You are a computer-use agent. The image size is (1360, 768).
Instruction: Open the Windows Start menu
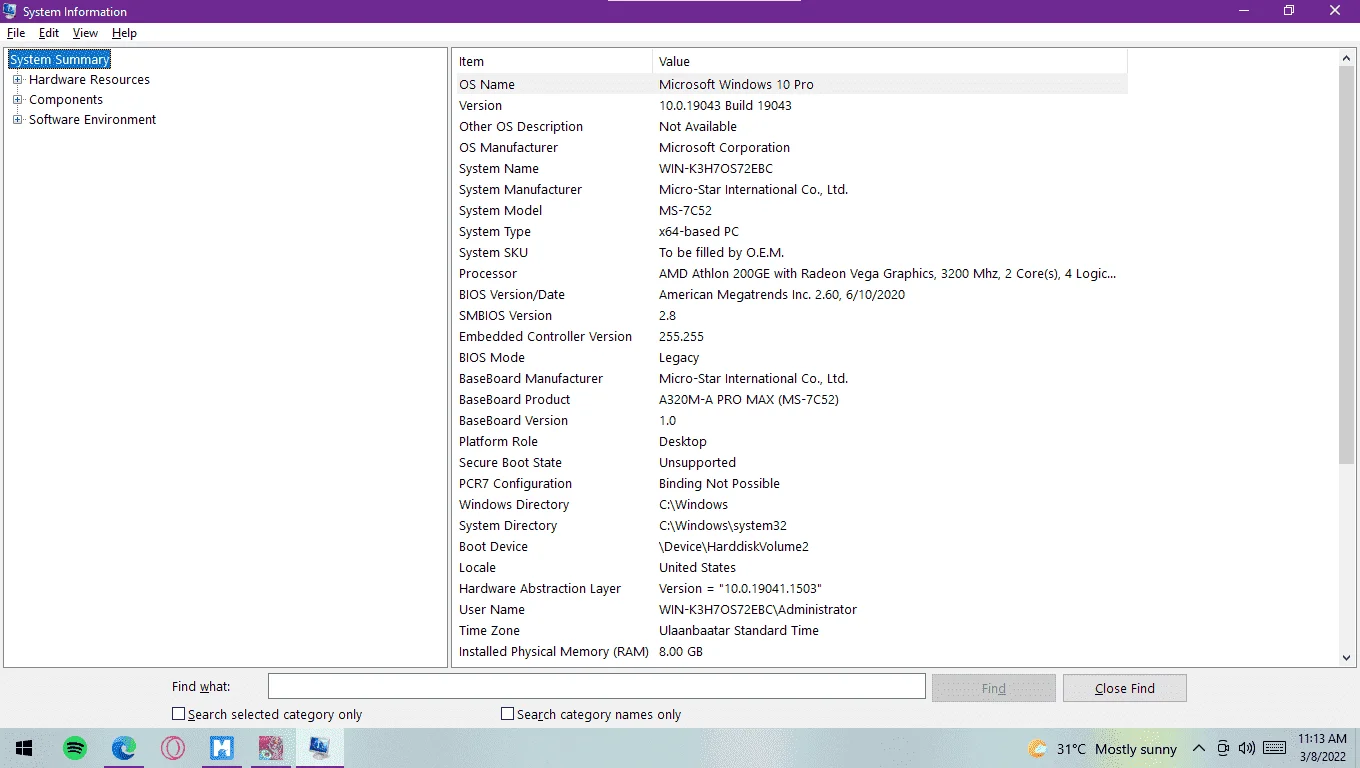(23, 748)
